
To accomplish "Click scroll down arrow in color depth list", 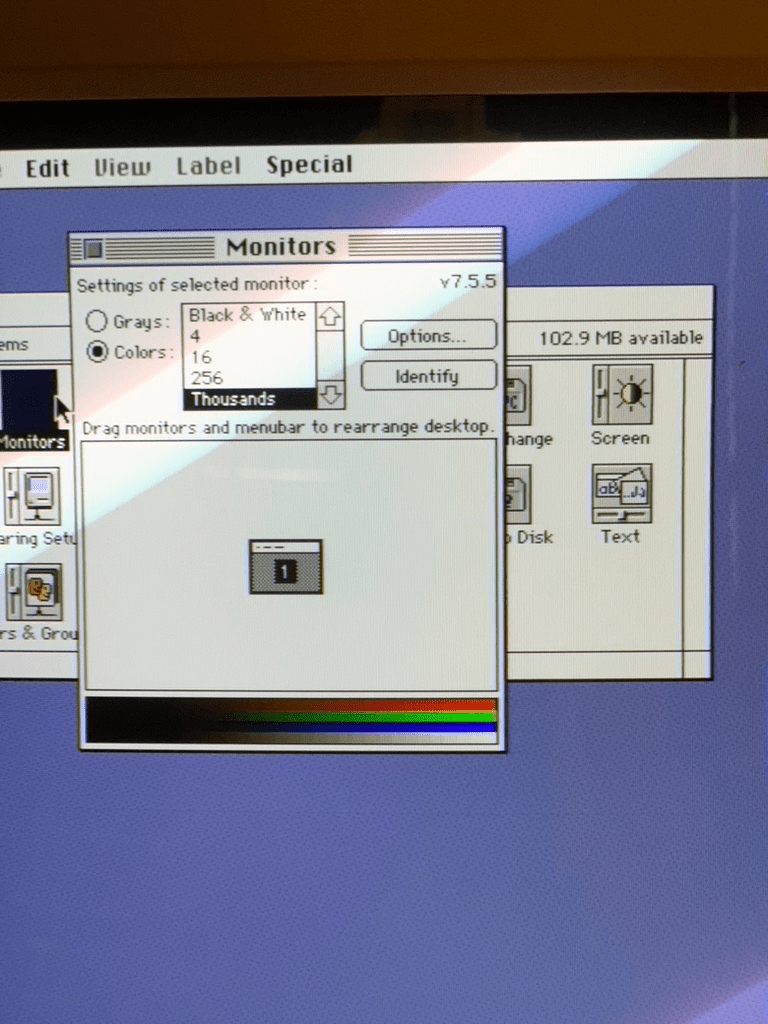I will [330, 395].
